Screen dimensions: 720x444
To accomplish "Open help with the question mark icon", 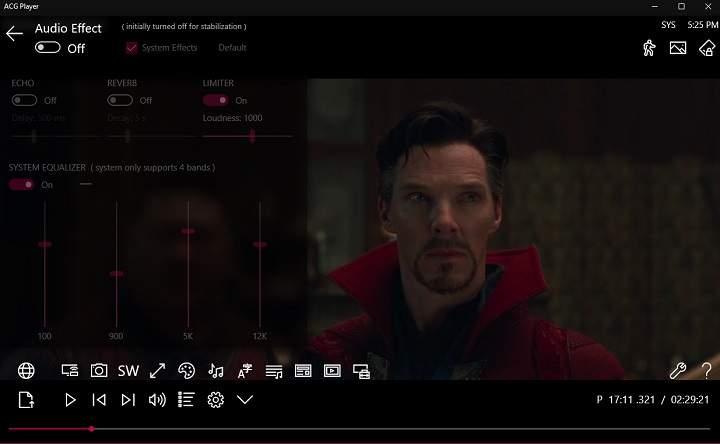I will point(707,371).
